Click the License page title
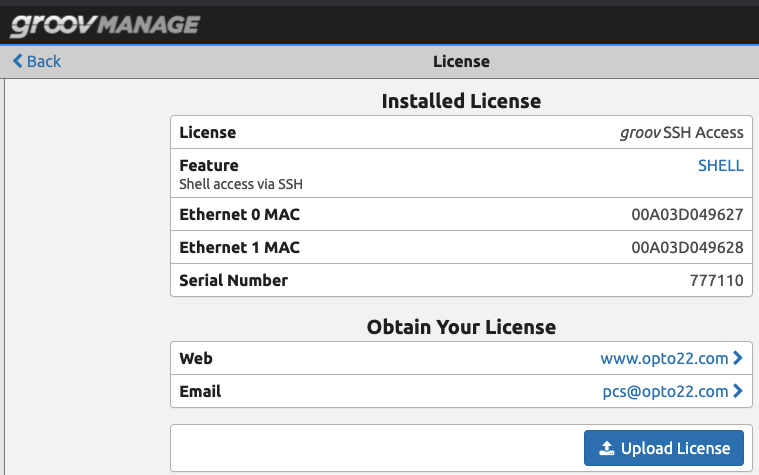Viewport: 759px width, 475px height. click(461, 61)
